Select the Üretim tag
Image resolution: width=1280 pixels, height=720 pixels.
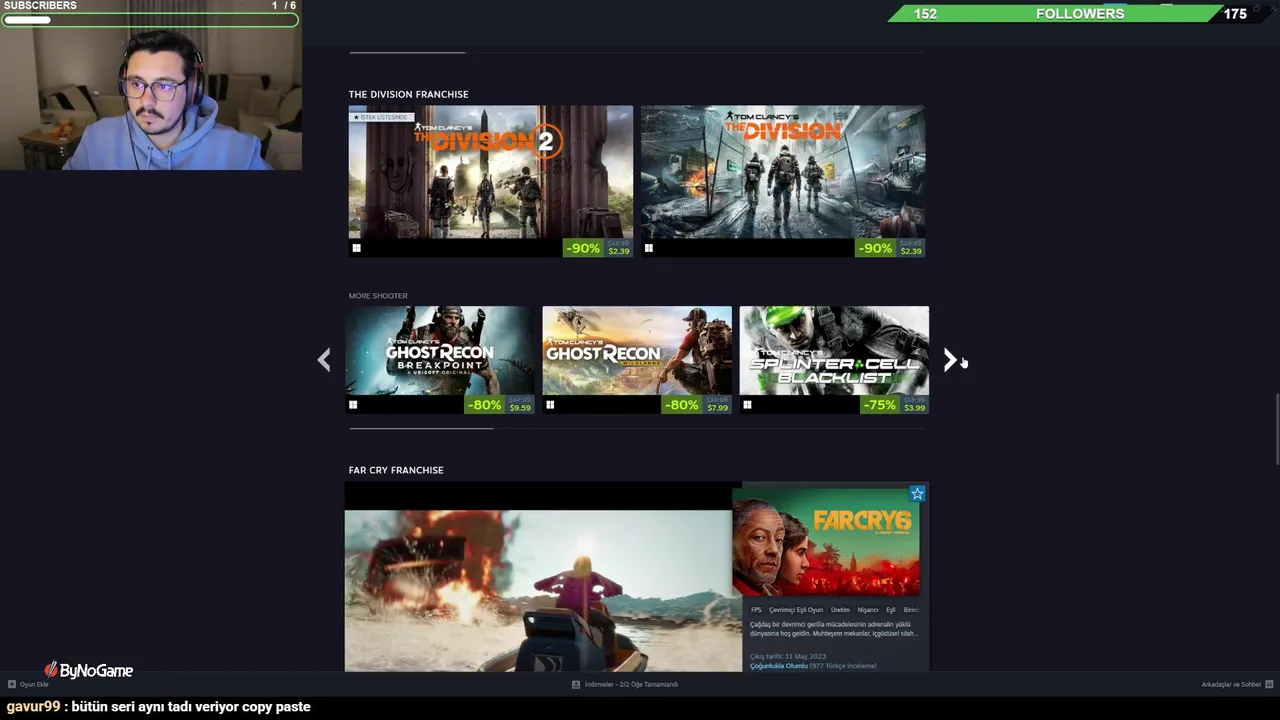(x=840, y=610)
